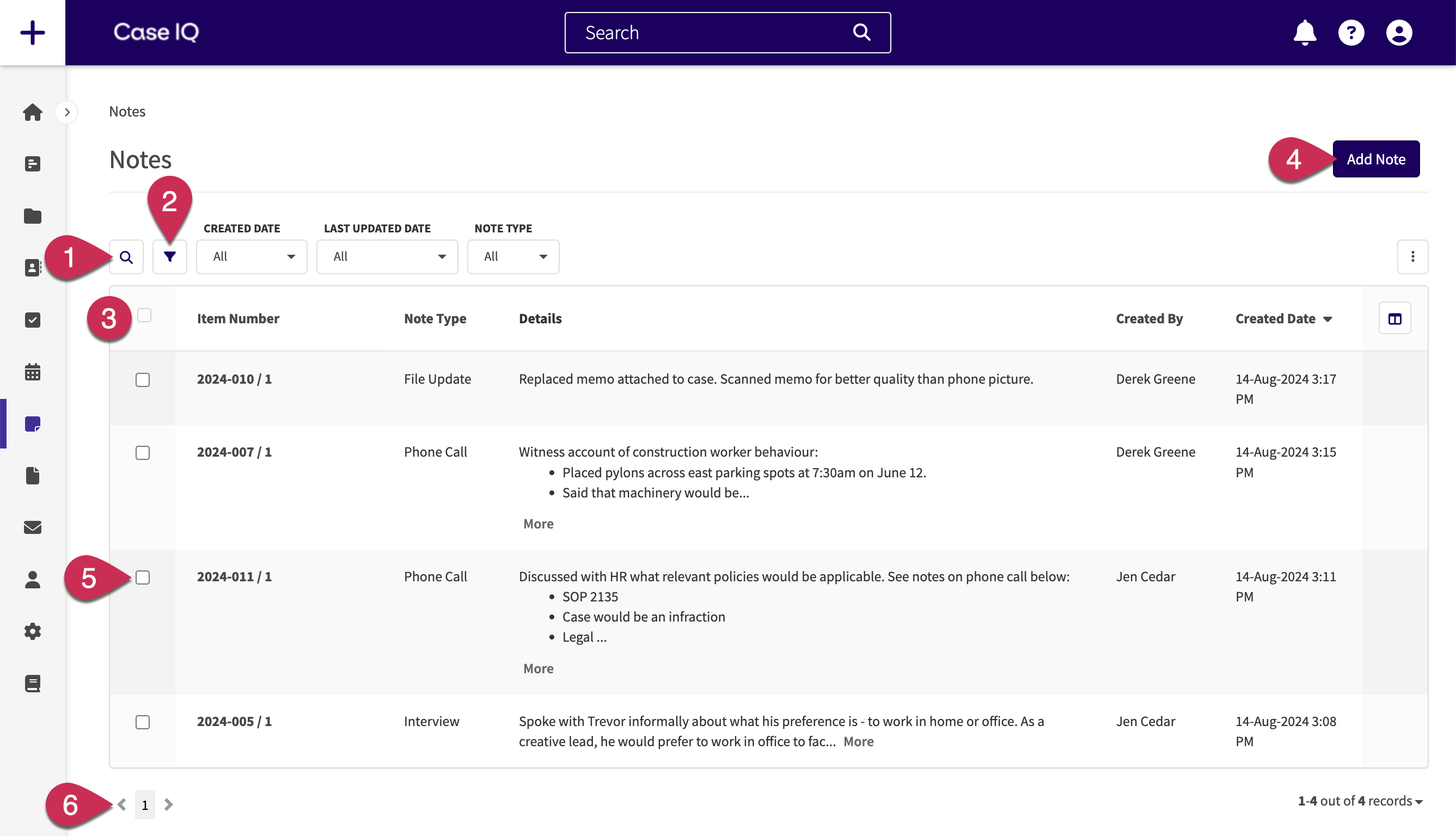Click the column visibility toggle icon
The width and height of the screenshot is (1456, 836).
1395,318
